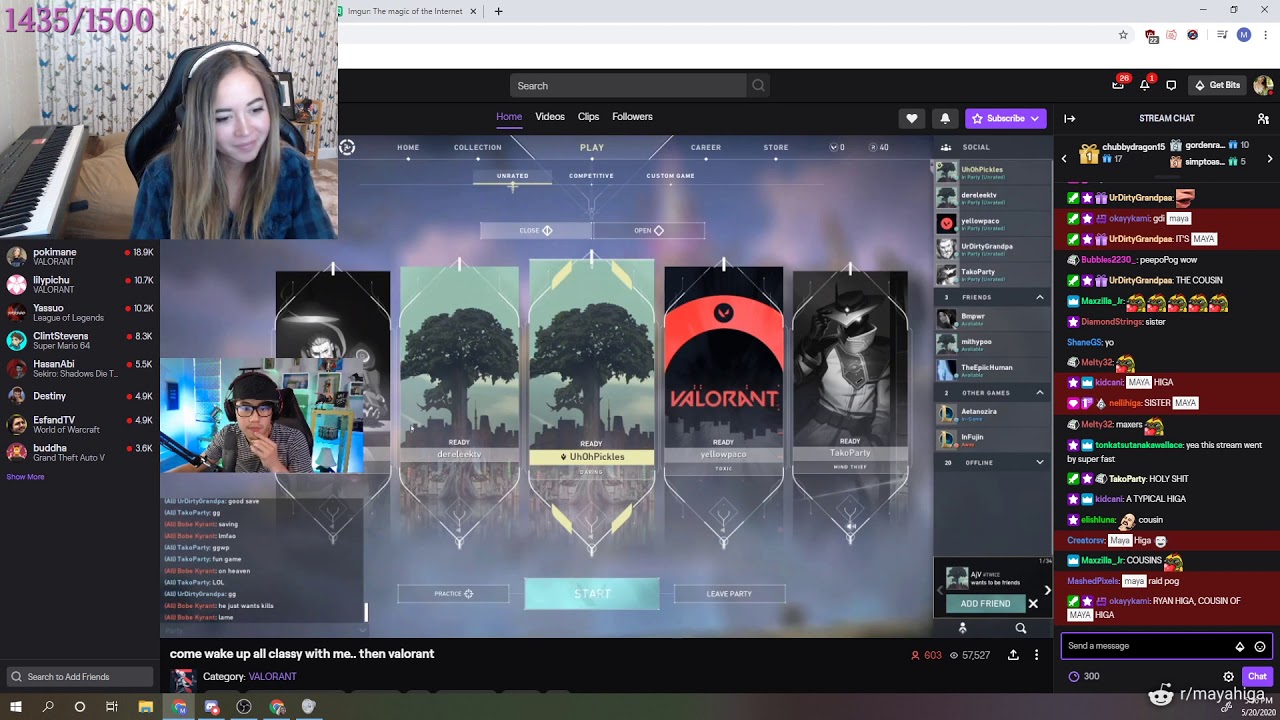Set party to CLOSE
The height and width of the screenshot is (720, 1280).
[536, 231]
